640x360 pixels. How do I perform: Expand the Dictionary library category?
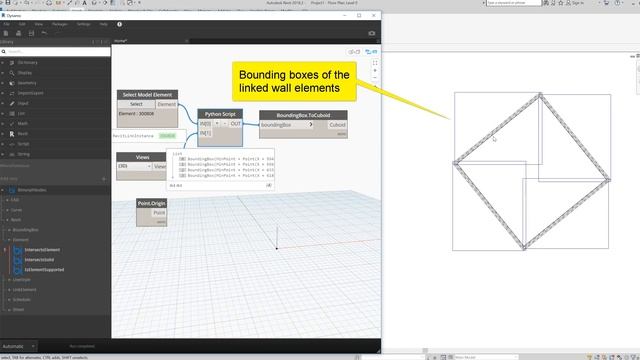3,62
